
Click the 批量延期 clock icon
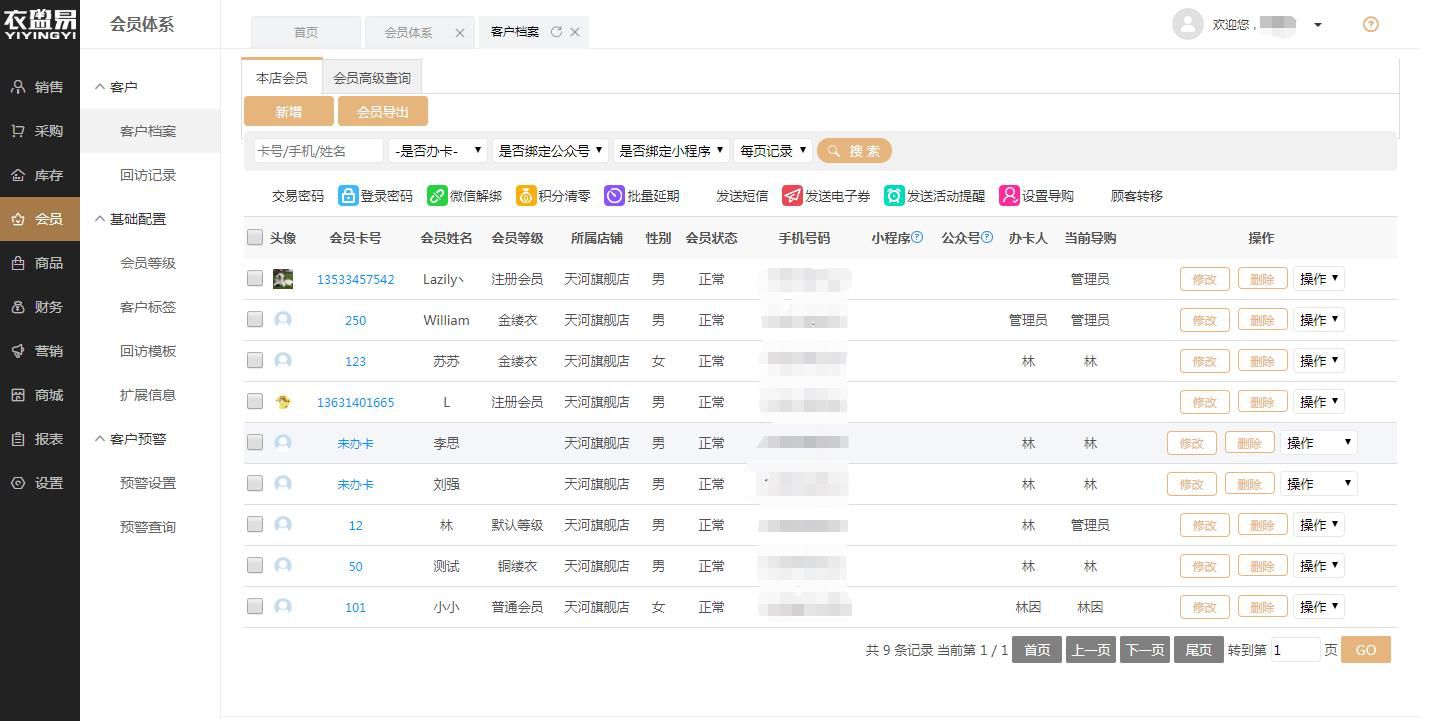(614, 196)
